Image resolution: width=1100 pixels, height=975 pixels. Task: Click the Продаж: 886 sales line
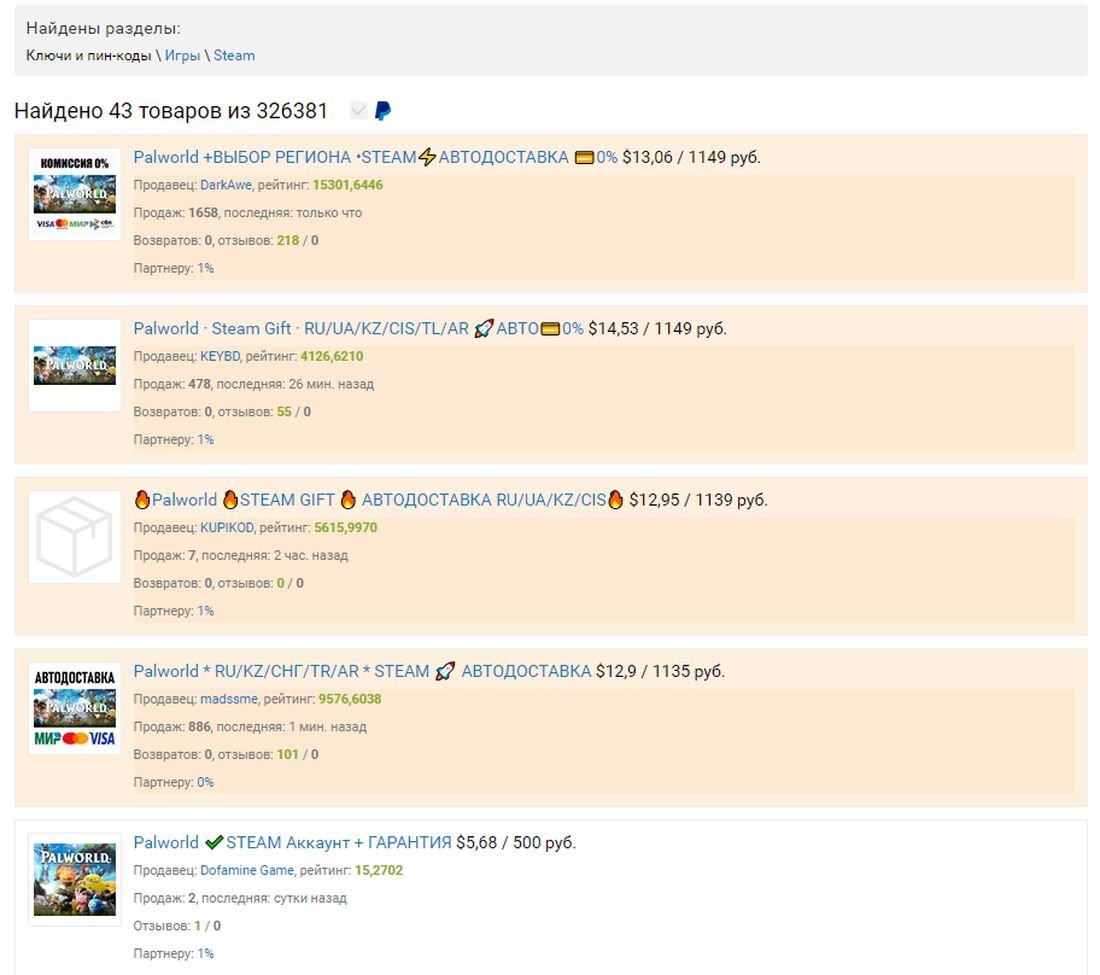pyautogui.click(x=250, y=727)
